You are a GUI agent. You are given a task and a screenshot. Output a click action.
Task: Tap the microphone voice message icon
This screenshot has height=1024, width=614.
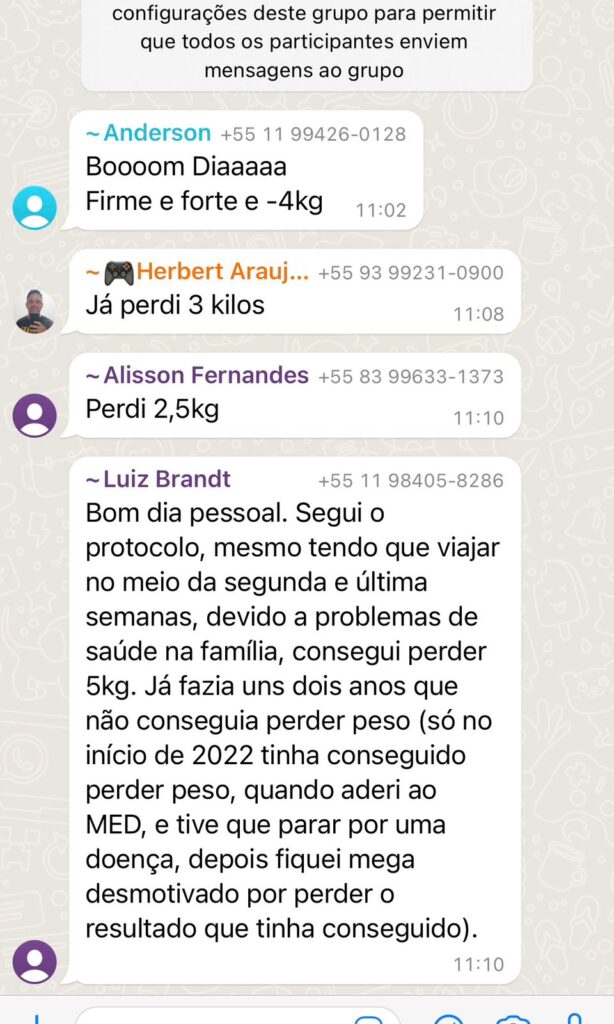tap(575, 1018)
